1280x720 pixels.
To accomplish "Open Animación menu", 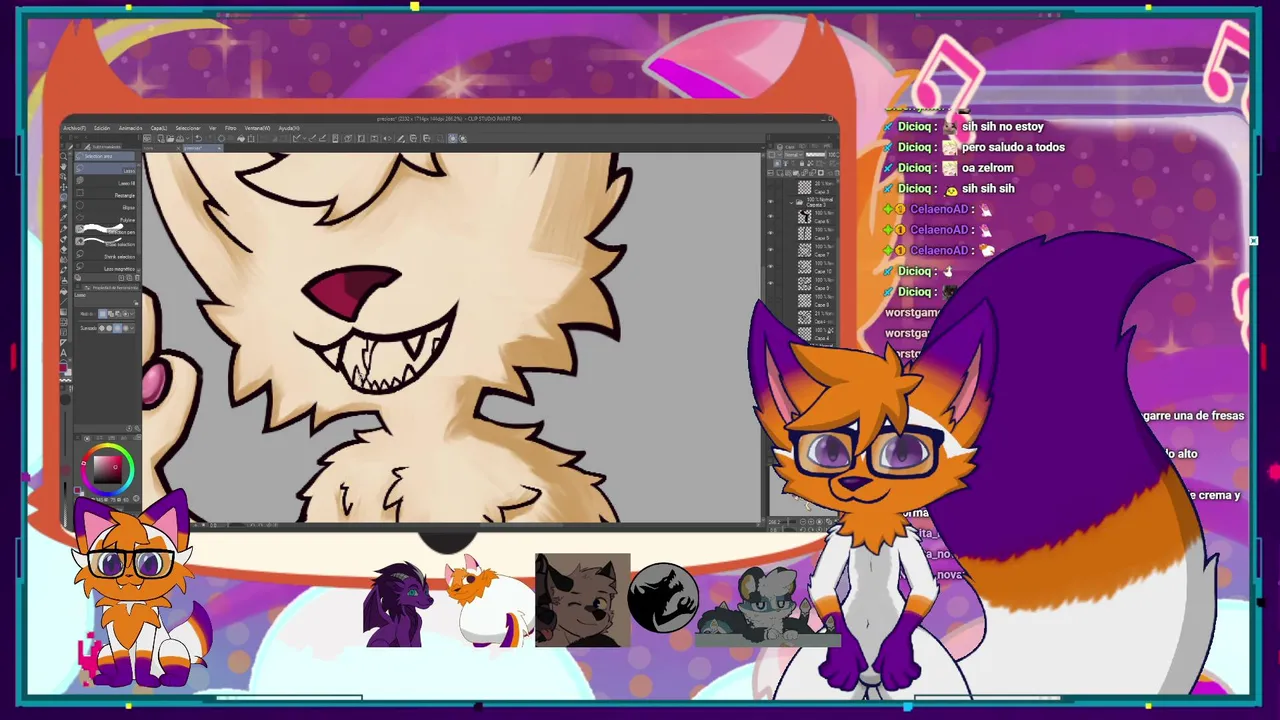I will [x=131, y=128].
